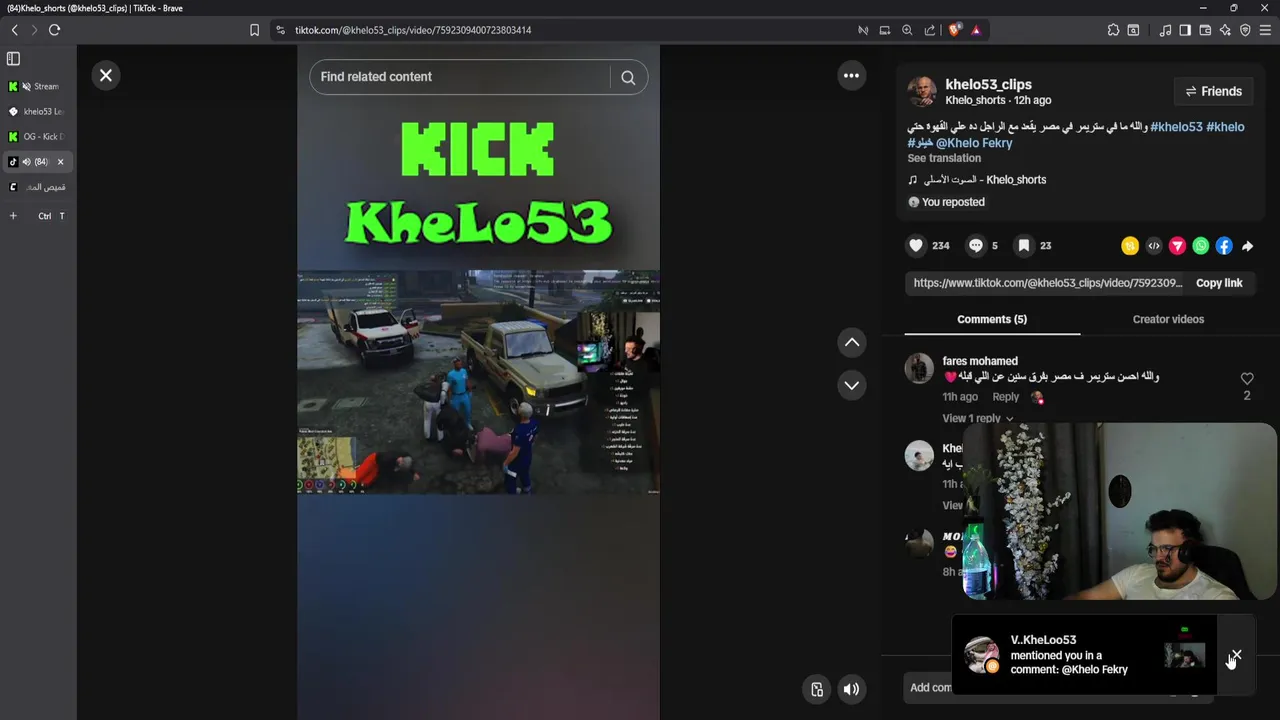Screen dimensions: 1280x720
Task: Close the (84) TikTok tab
Action: pyautogui.click(x=60, y=162)
